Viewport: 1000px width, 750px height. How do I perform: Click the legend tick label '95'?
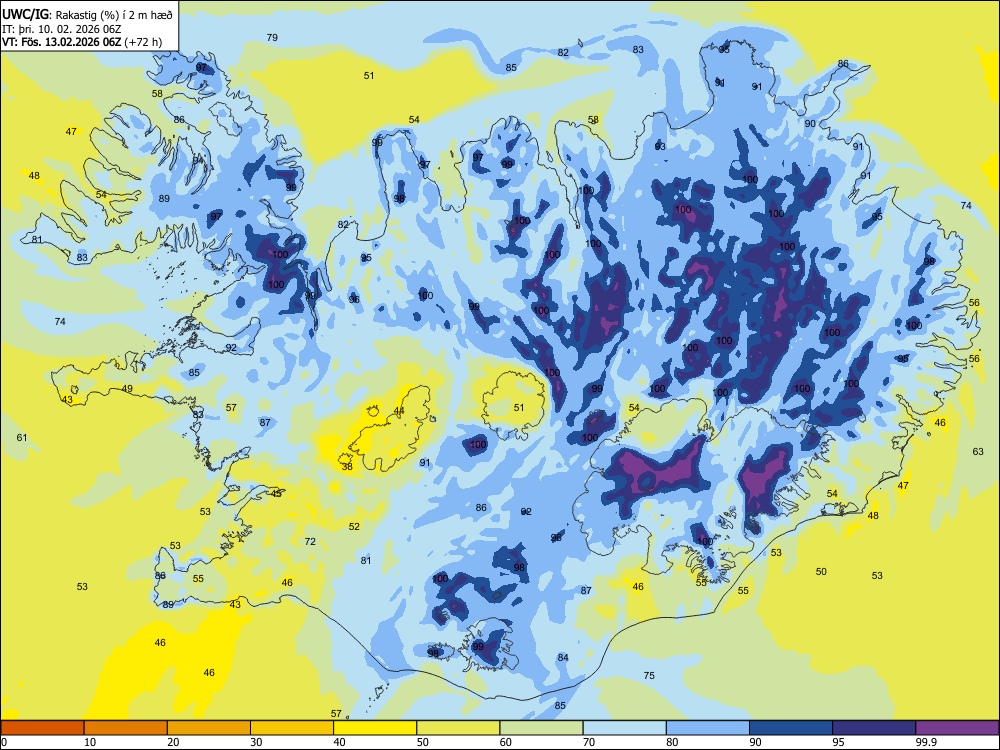point(839,742)
